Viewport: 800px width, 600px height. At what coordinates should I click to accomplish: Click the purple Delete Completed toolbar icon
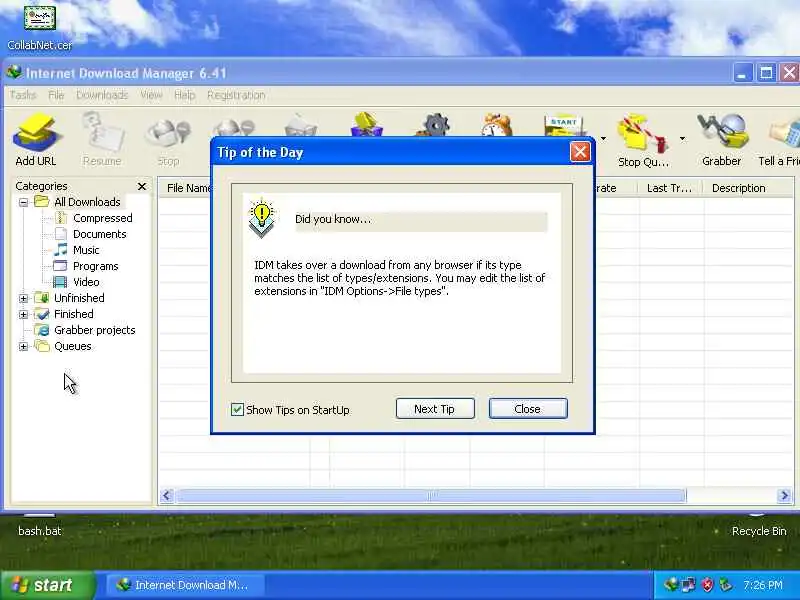click(366, 124)
